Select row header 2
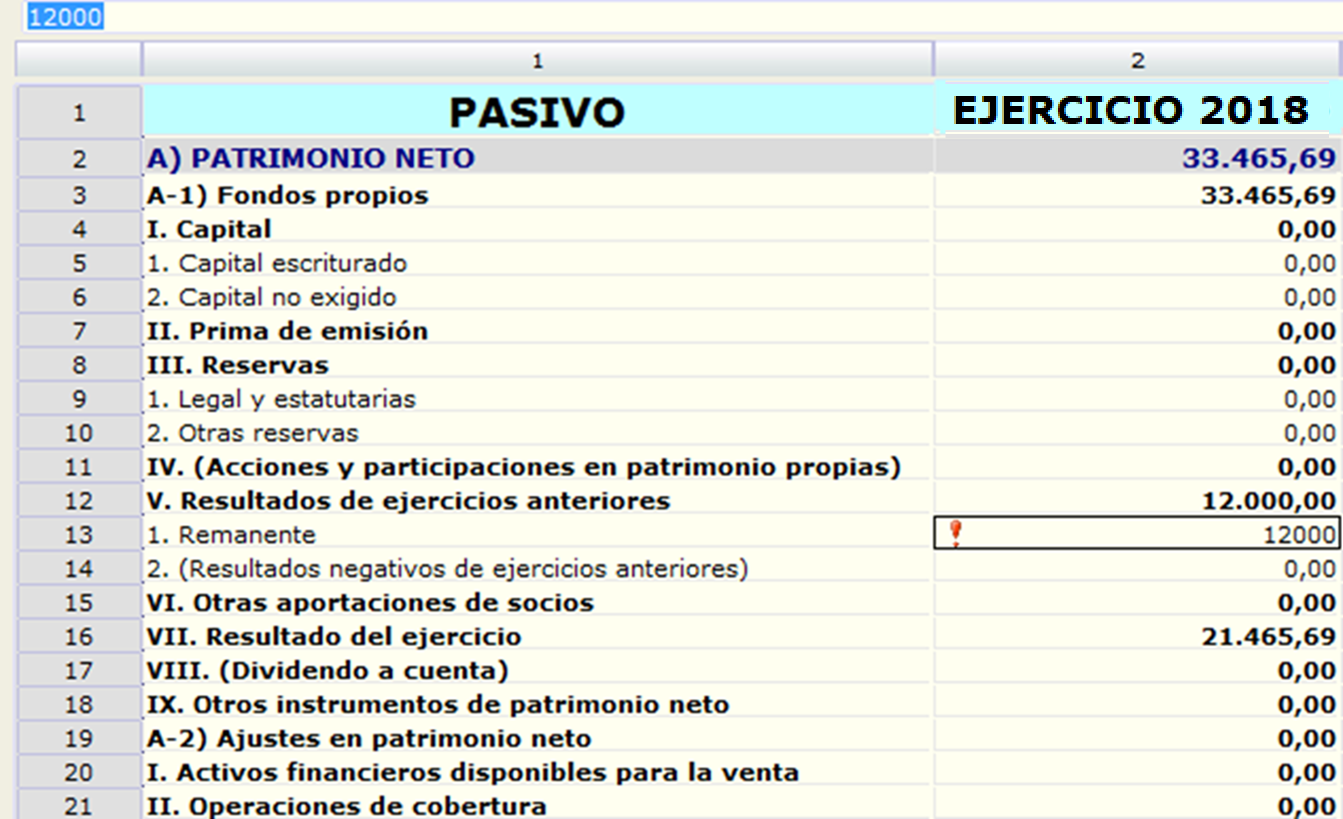Image resolution: width=1343 pixels, height=819 pixels. [x=79, y=158]
